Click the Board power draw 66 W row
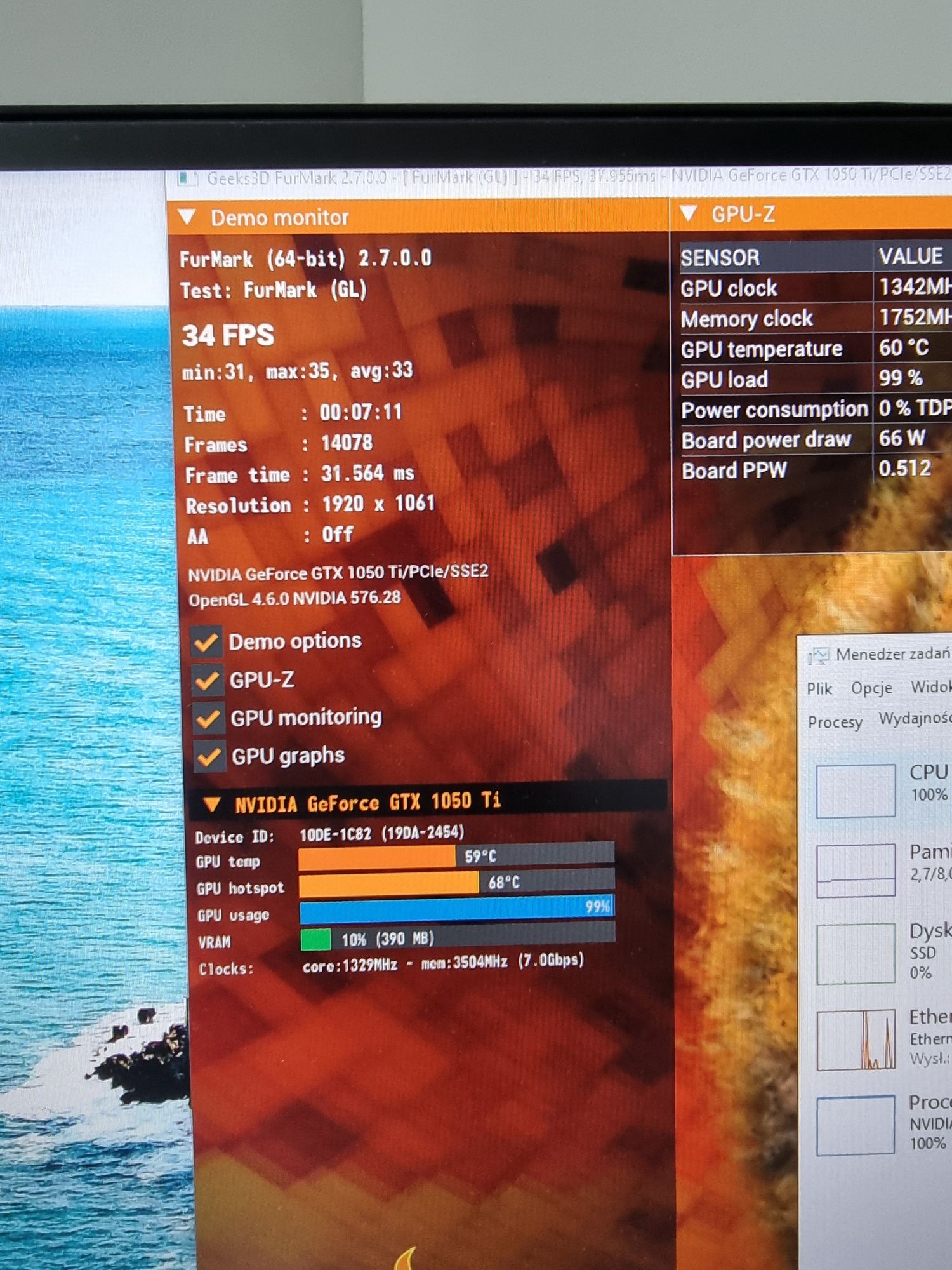The image size is (952, 1270). [816, 439]
